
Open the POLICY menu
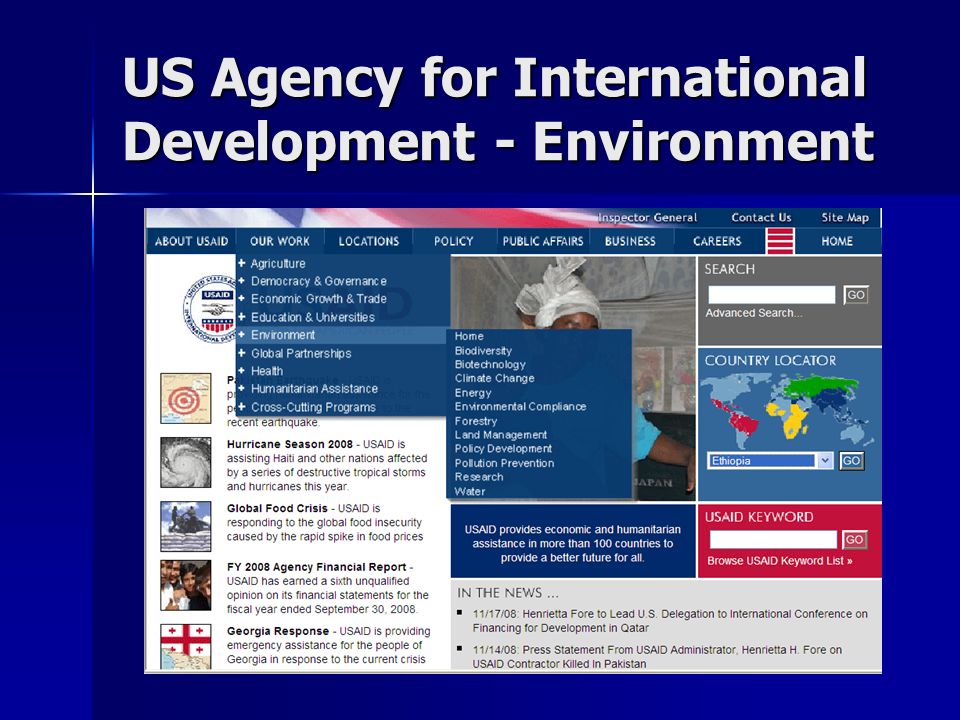point(454,241)
